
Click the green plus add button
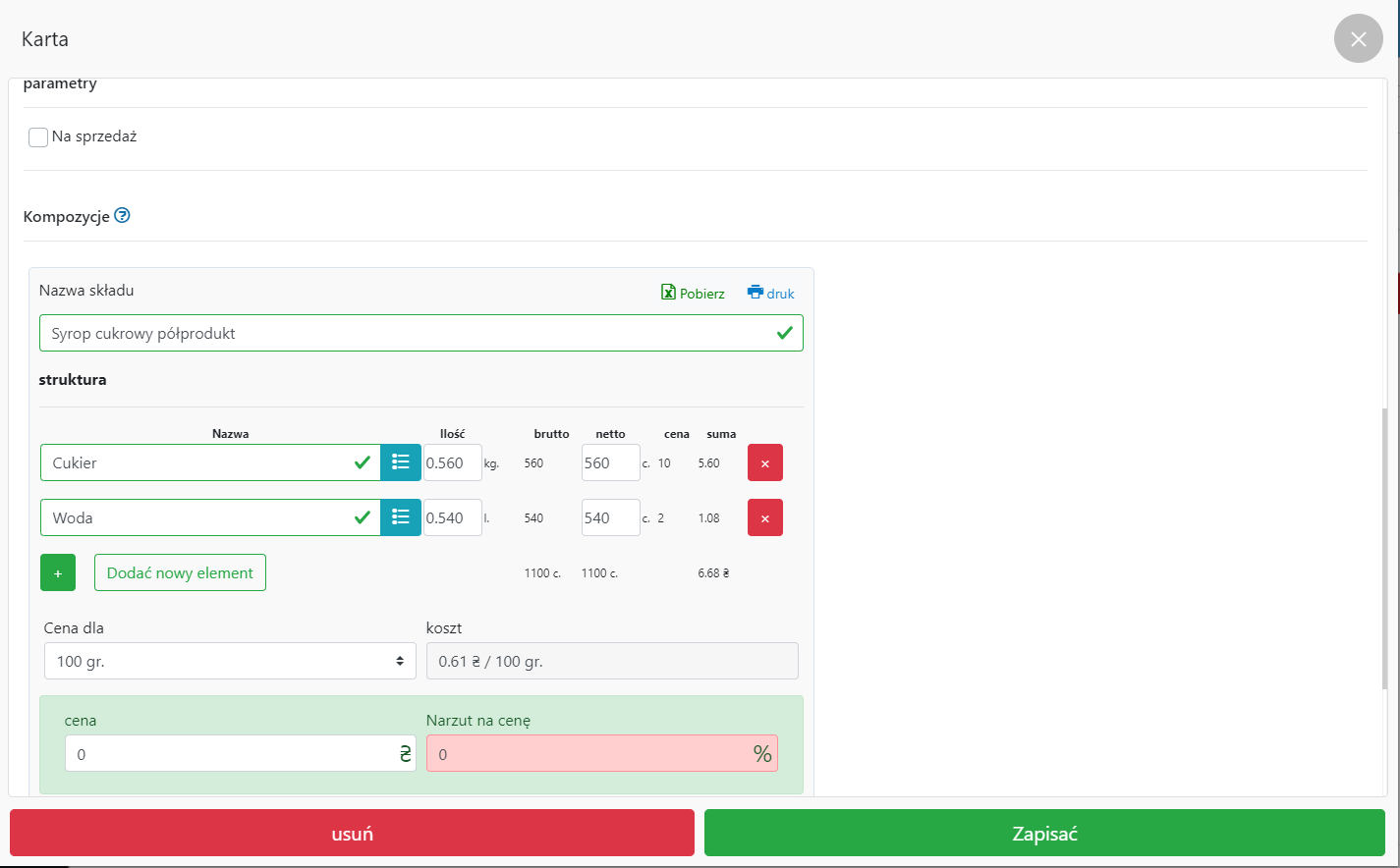click(58, 572)
